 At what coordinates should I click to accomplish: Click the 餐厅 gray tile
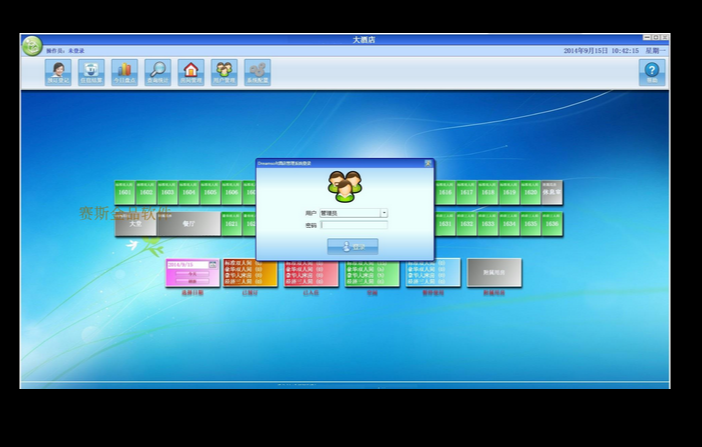pyautogui.click(x=189, y=224)
